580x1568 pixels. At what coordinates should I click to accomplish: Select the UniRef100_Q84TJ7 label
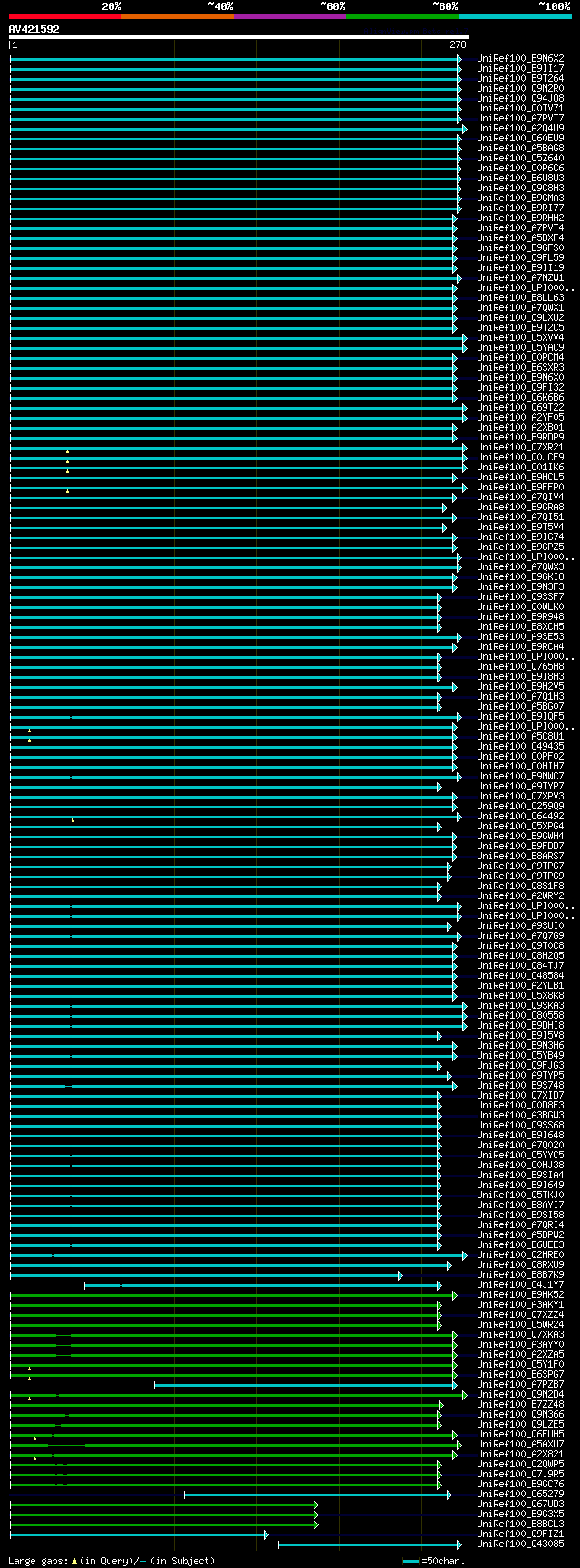[520, 965]
